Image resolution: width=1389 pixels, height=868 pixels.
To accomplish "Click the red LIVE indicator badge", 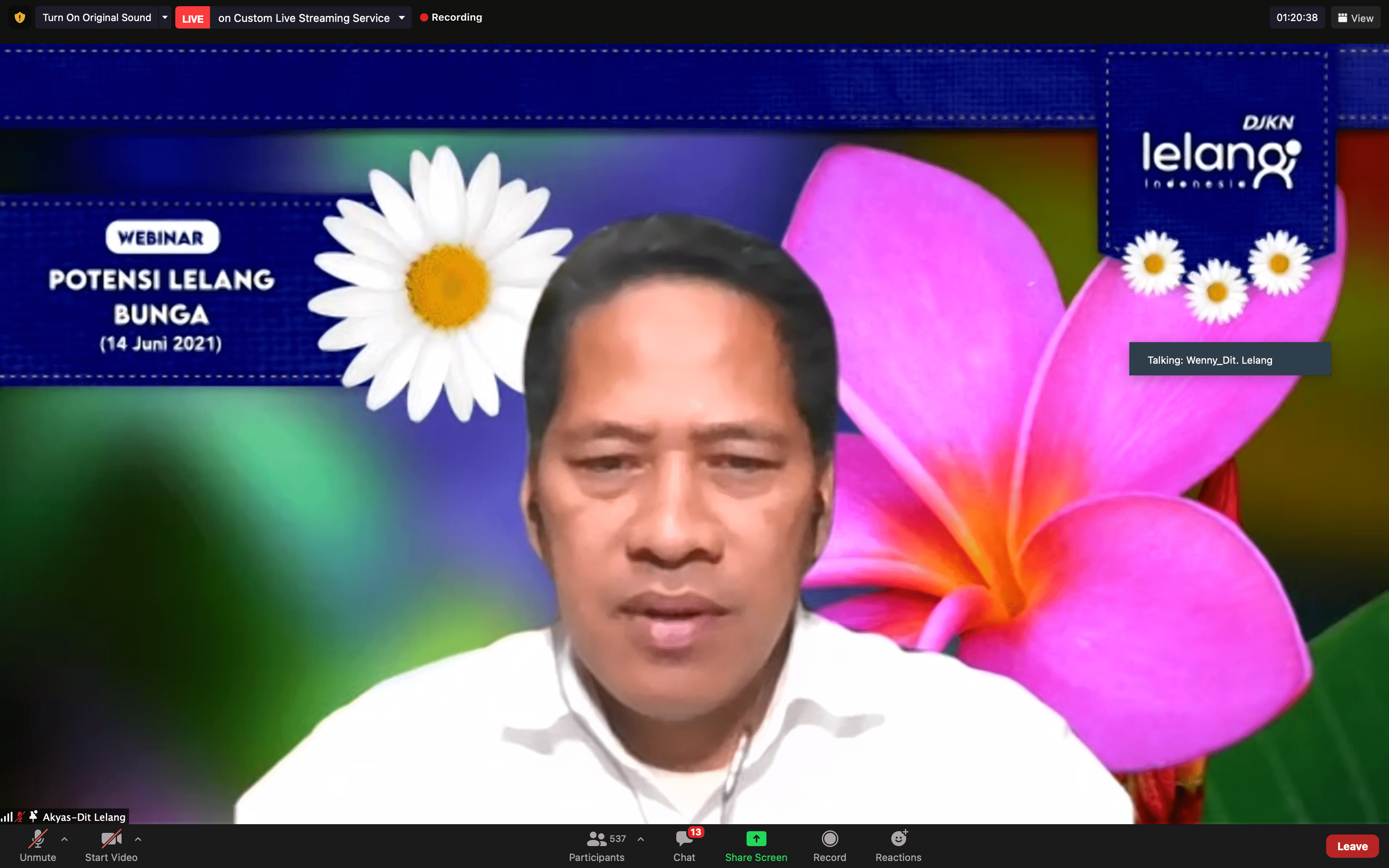I will click(192, 18).
